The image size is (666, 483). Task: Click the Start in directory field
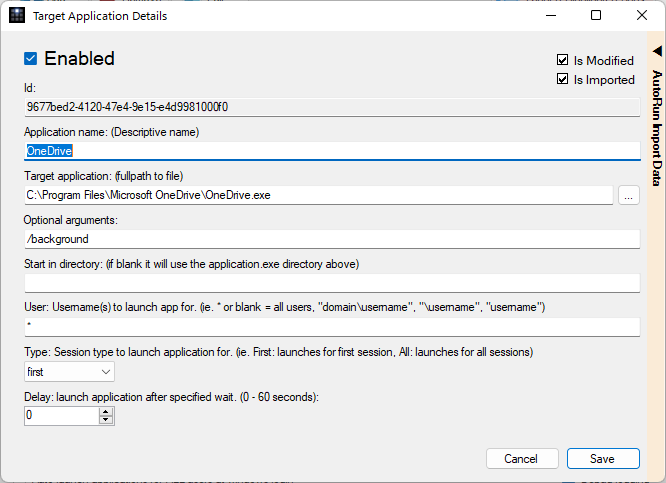[332, 283]
